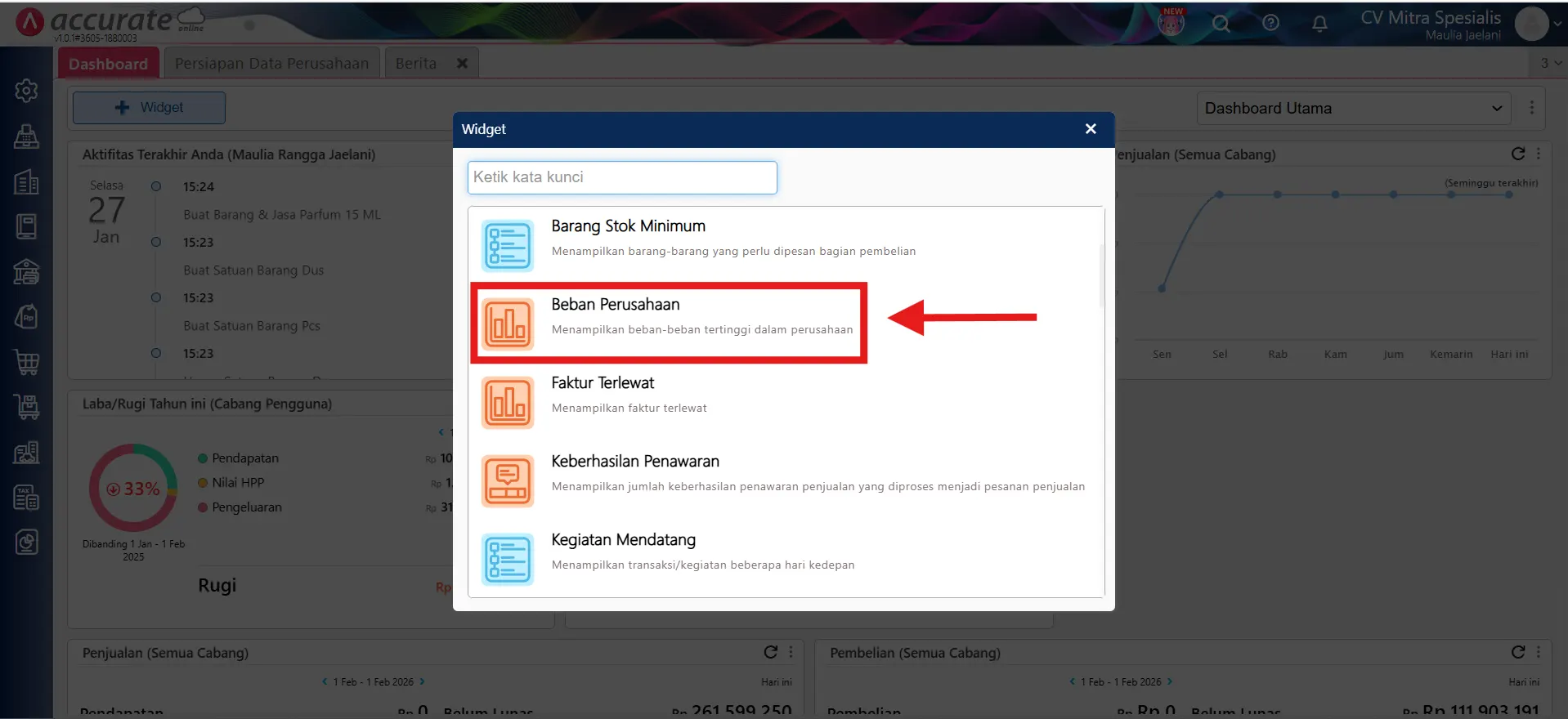Click the first data point on sales chart
This screenshot has height=719, width=1568.
pyautogui.click(x=1162, y=288)
